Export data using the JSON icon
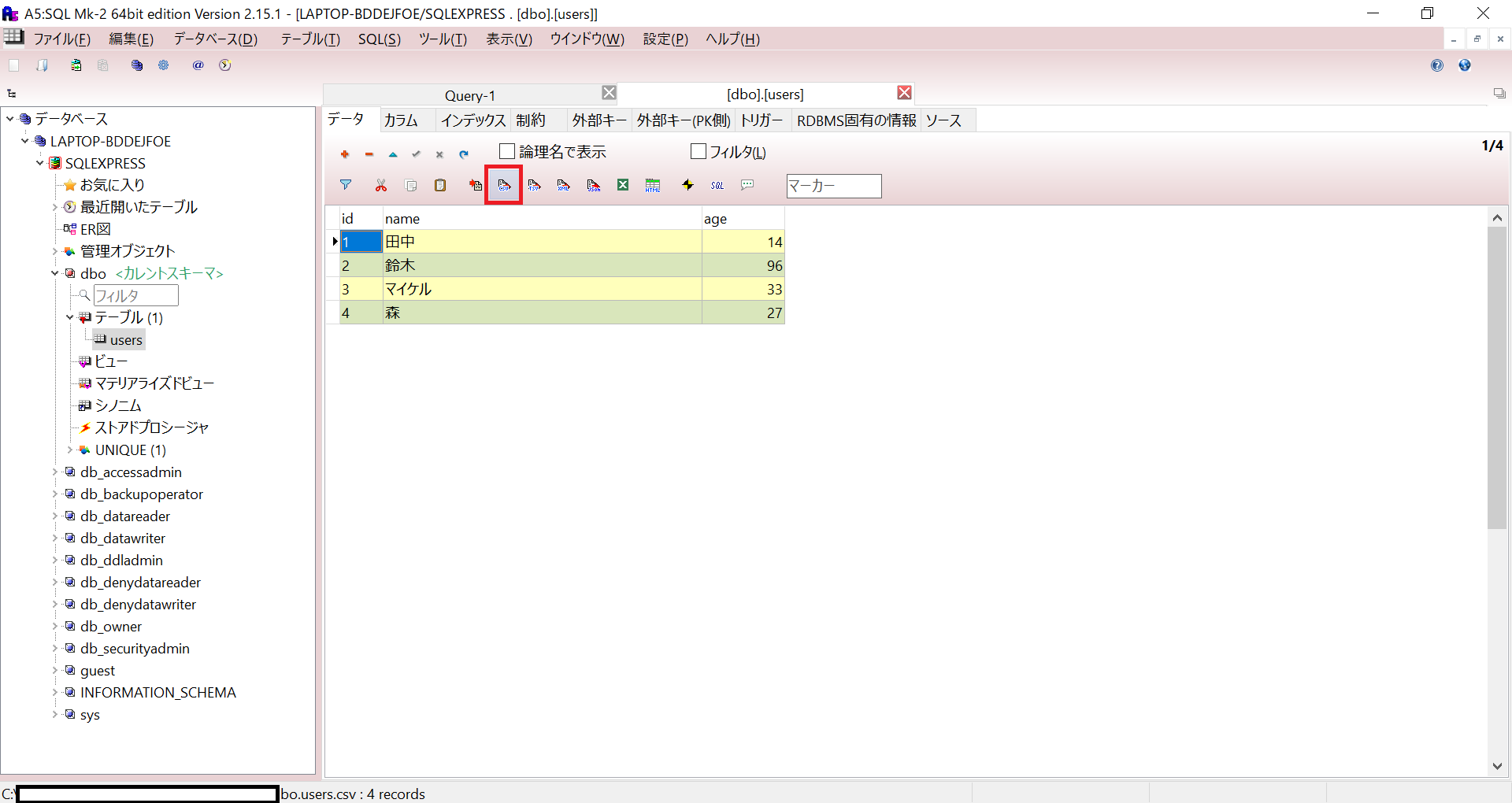The width and height of the screenshot is (1512, 803). click(x=593, y=185)
